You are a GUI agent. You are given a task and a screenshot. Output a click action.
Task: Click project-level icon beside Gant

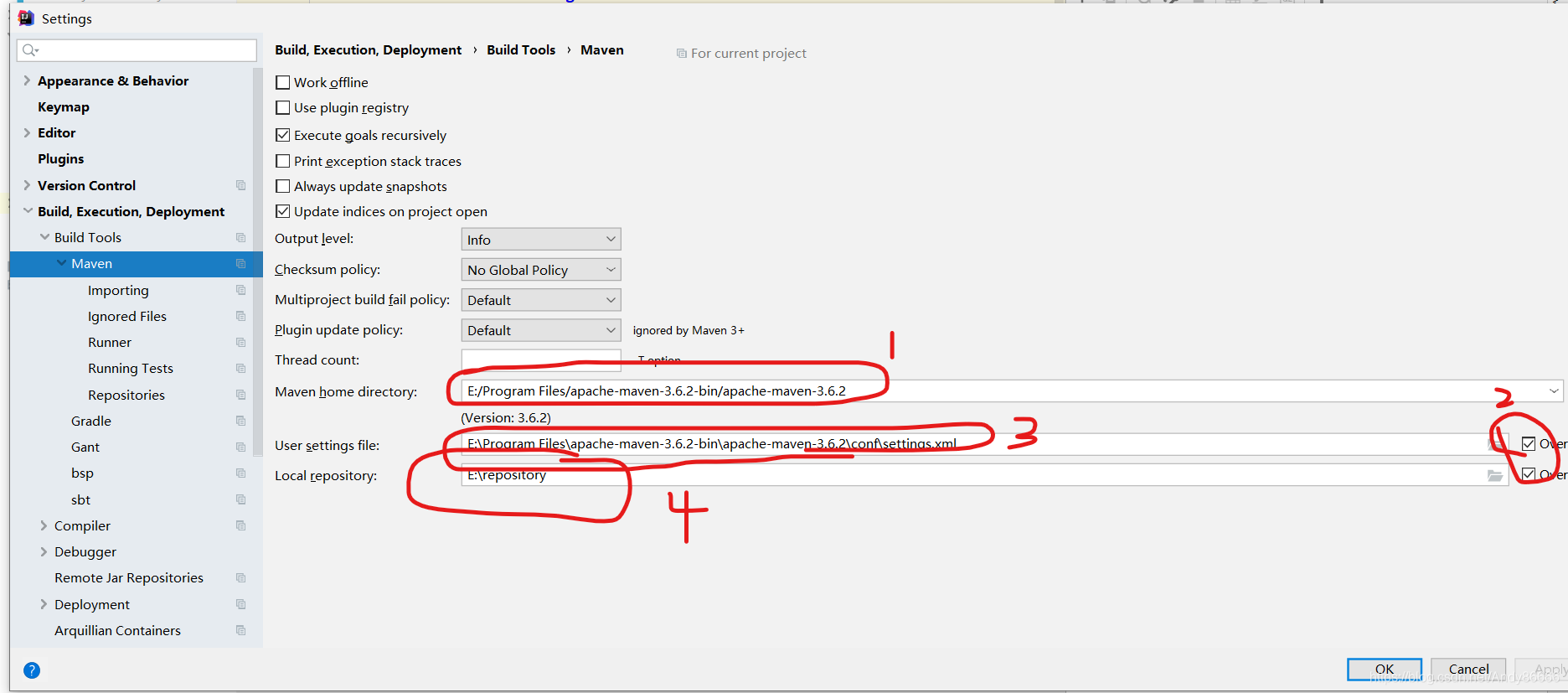241,447
